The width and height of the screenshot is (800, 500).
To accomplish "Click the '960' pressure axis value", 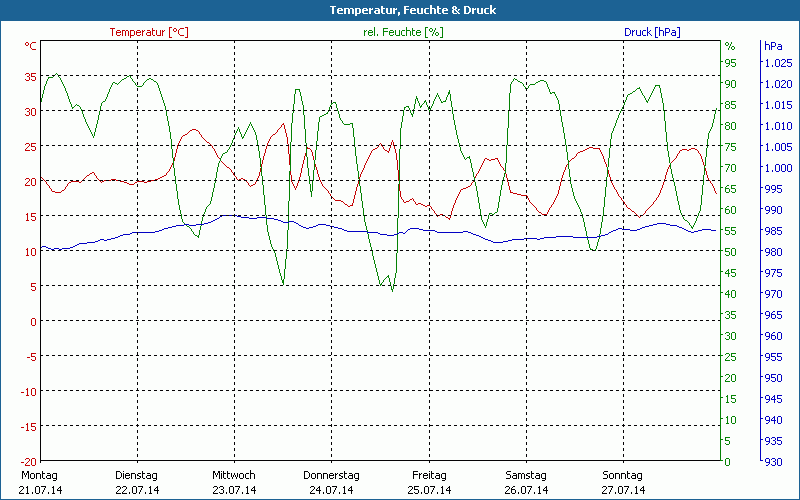I will [x=772, y=336].
